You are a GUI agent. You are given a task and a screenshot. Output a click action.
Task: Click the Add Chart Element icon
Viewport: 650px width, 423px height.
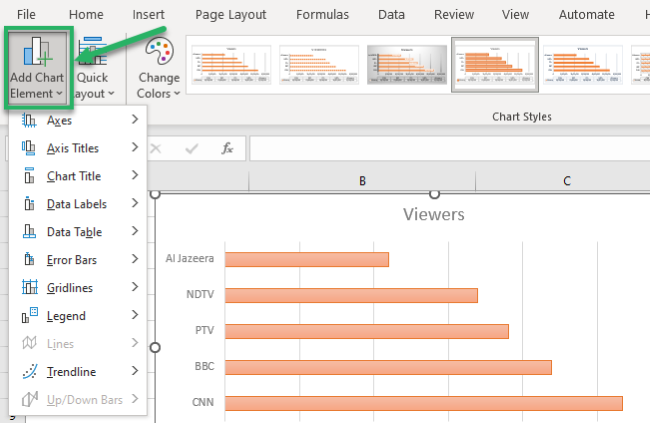37,54
